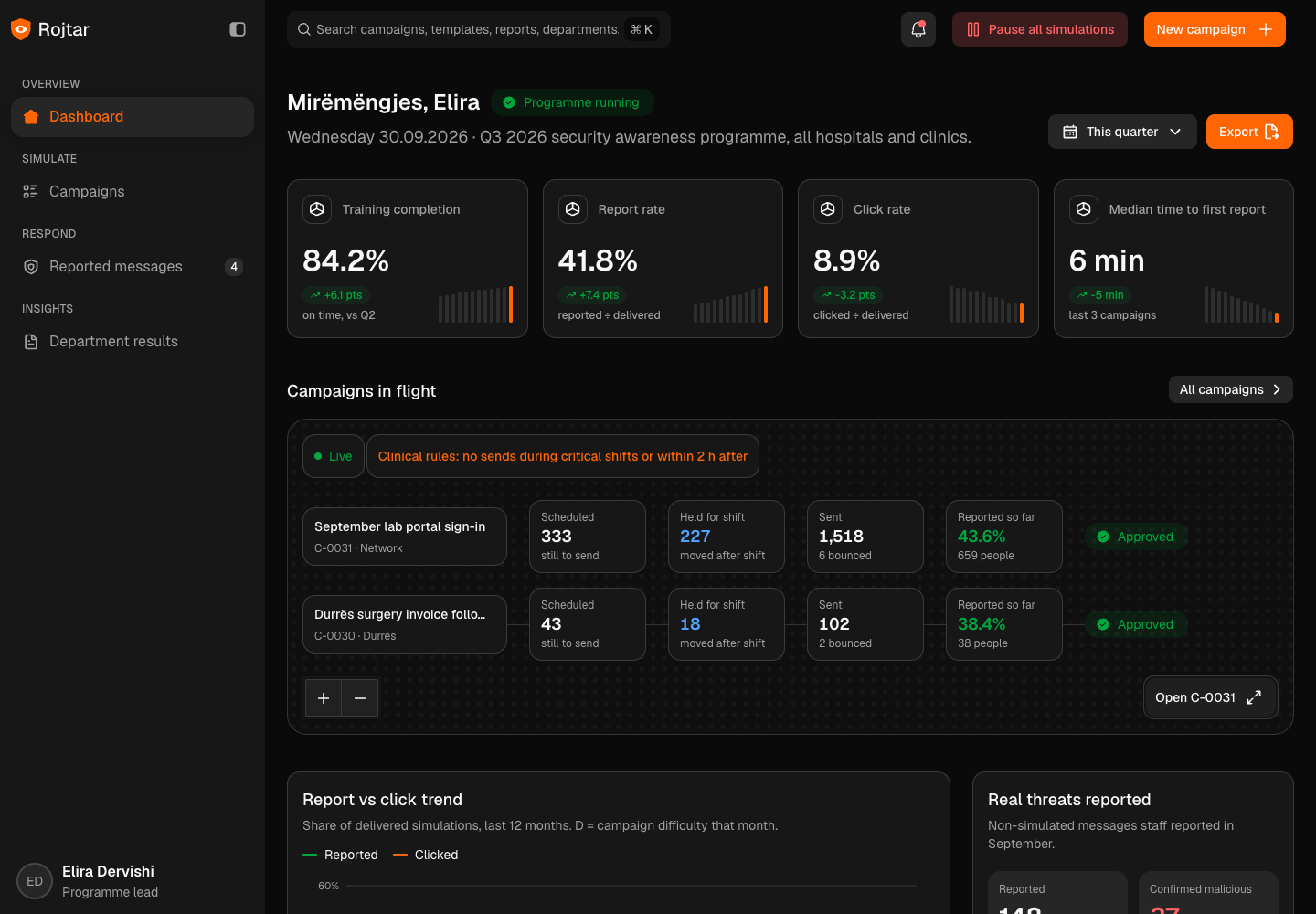
Task: Click the Report rate card icon
Action: tap(573, 209)
